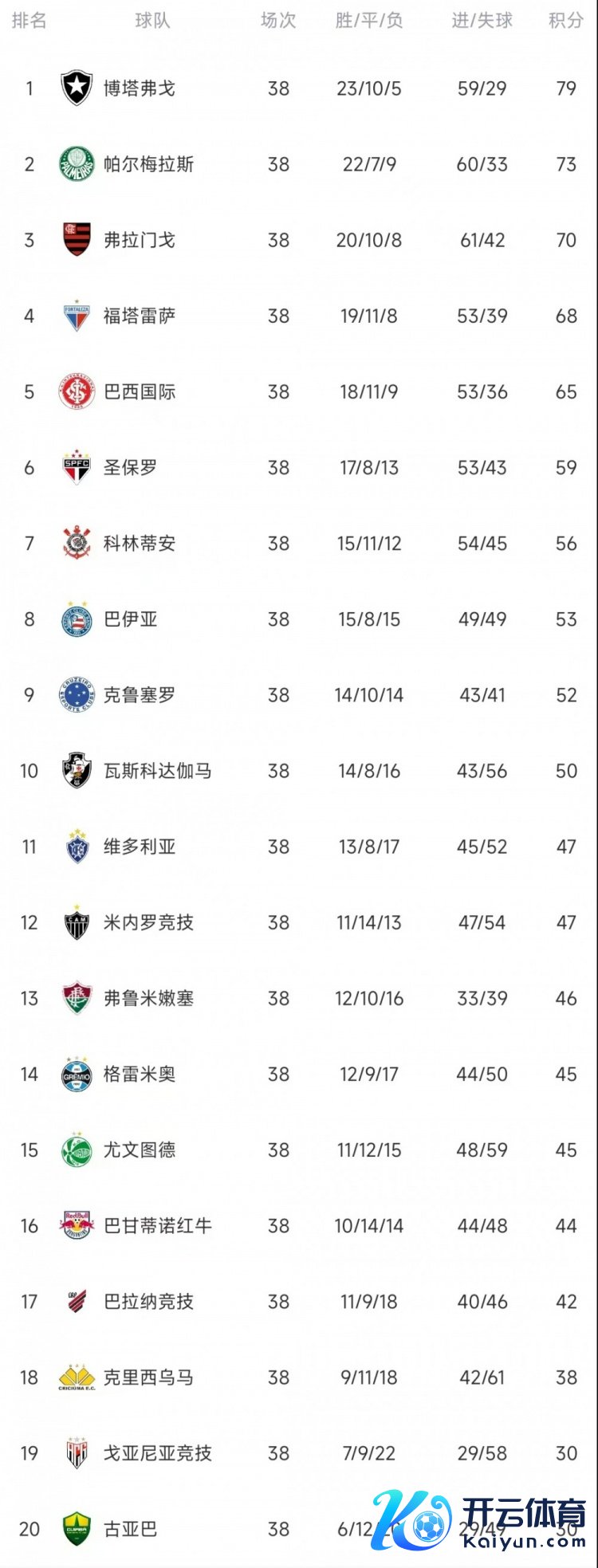The image size is (598, 1568).
Task: Click the green Palmeiras club logo
Action: point(77,164)
